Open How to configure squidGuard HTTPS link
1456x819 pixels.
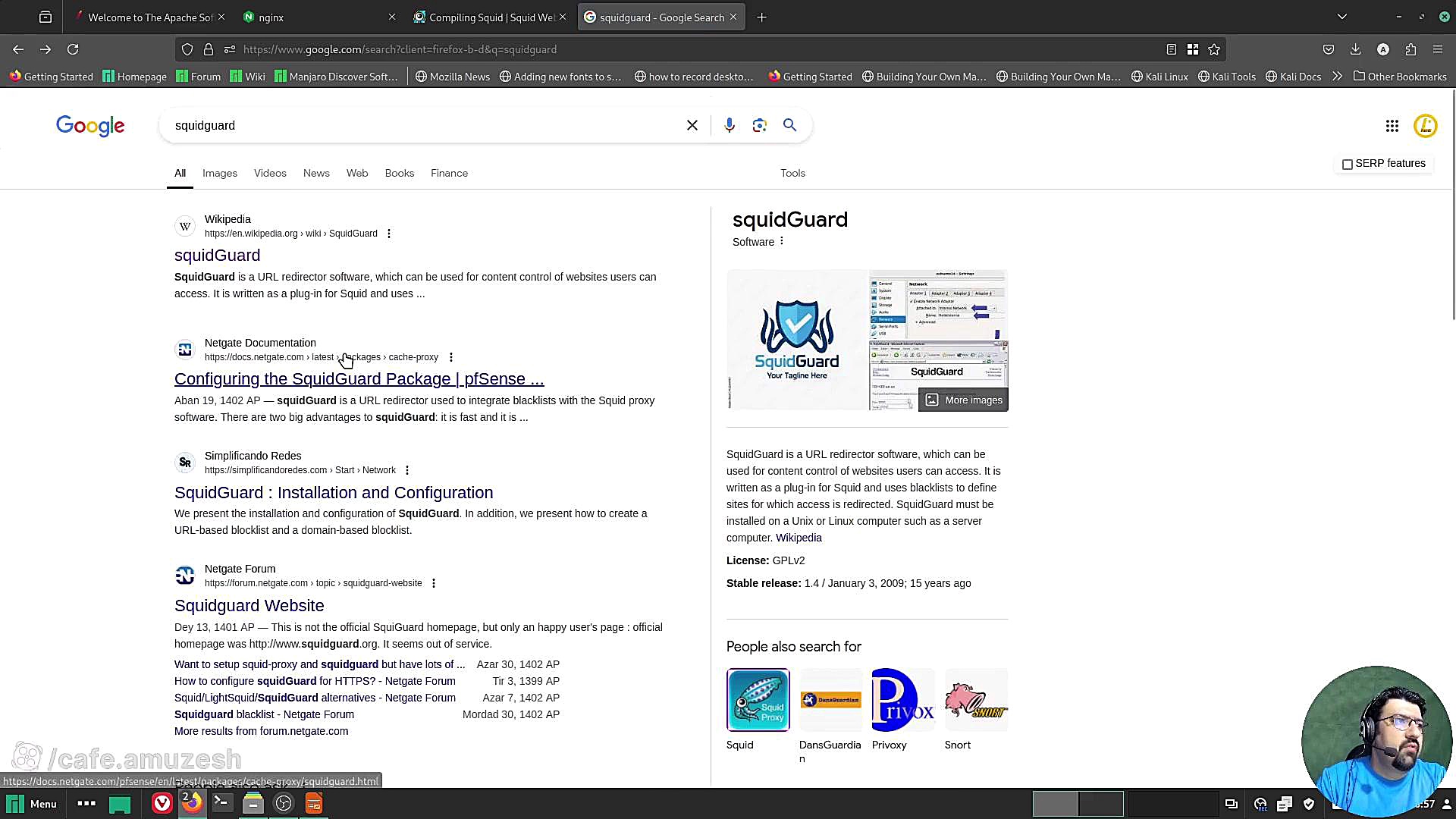(315, 681)
